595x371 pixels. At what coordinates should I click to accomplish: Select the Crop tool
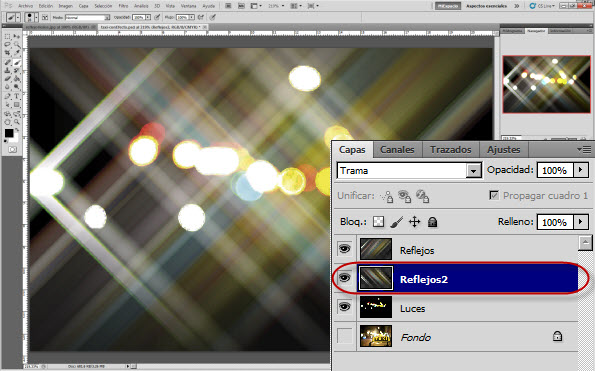(x=7, y=53)
